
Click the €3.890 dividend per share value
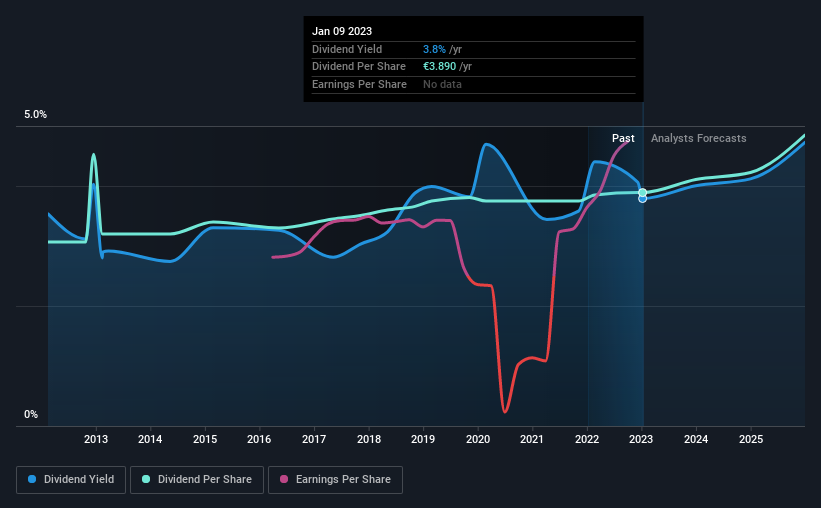point(439,67)
